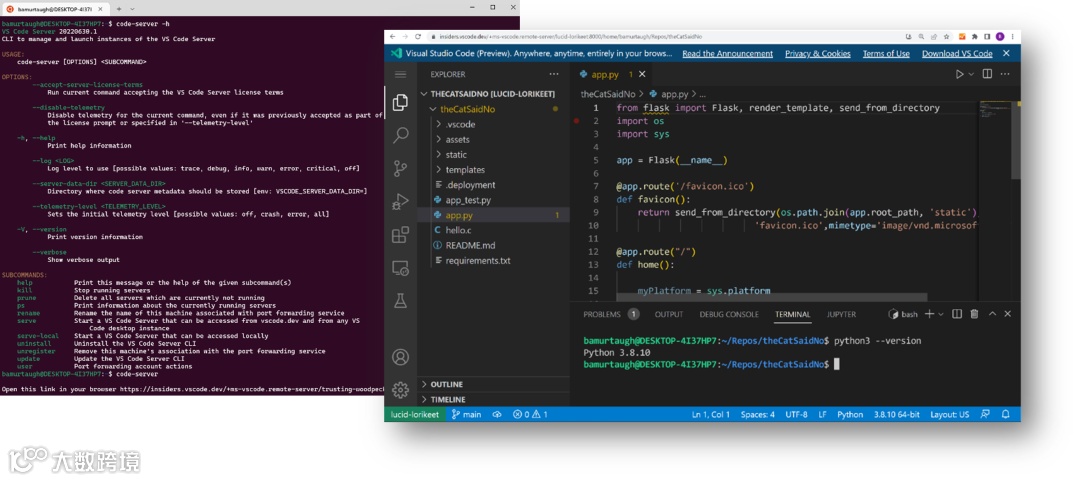The height and width of the screenshot is (481, 1080).
Task: Dismiss the VS Code preview banner
Action: [x=1006, y=53]
